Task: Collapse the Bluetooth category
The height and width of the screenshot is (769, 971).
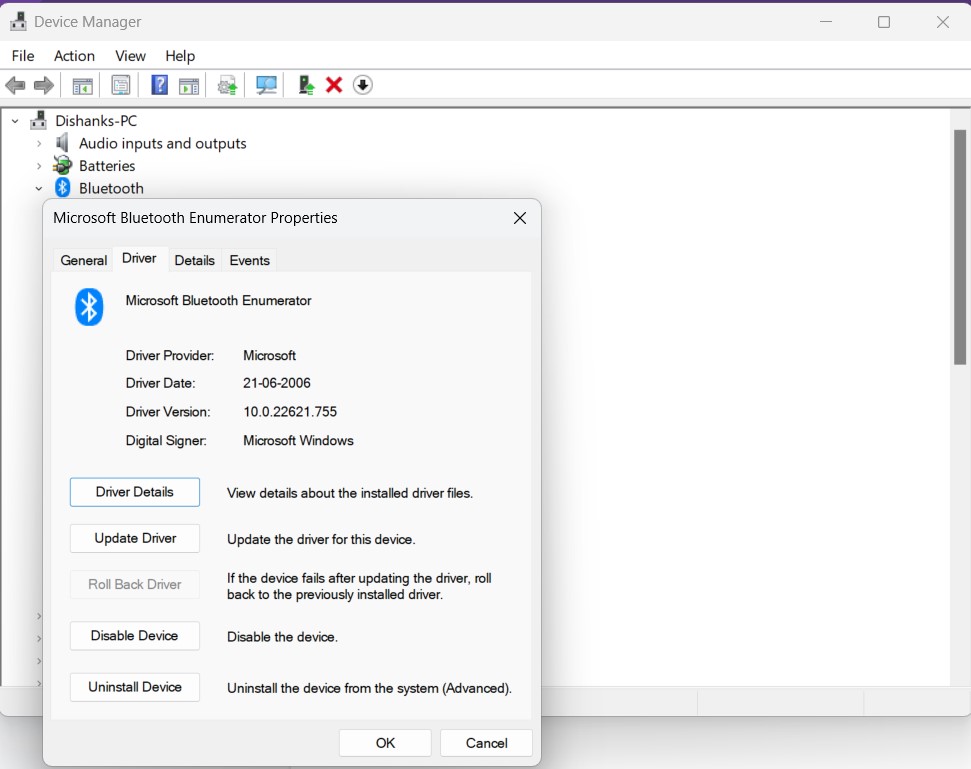Action: click(x=39, y=188)
